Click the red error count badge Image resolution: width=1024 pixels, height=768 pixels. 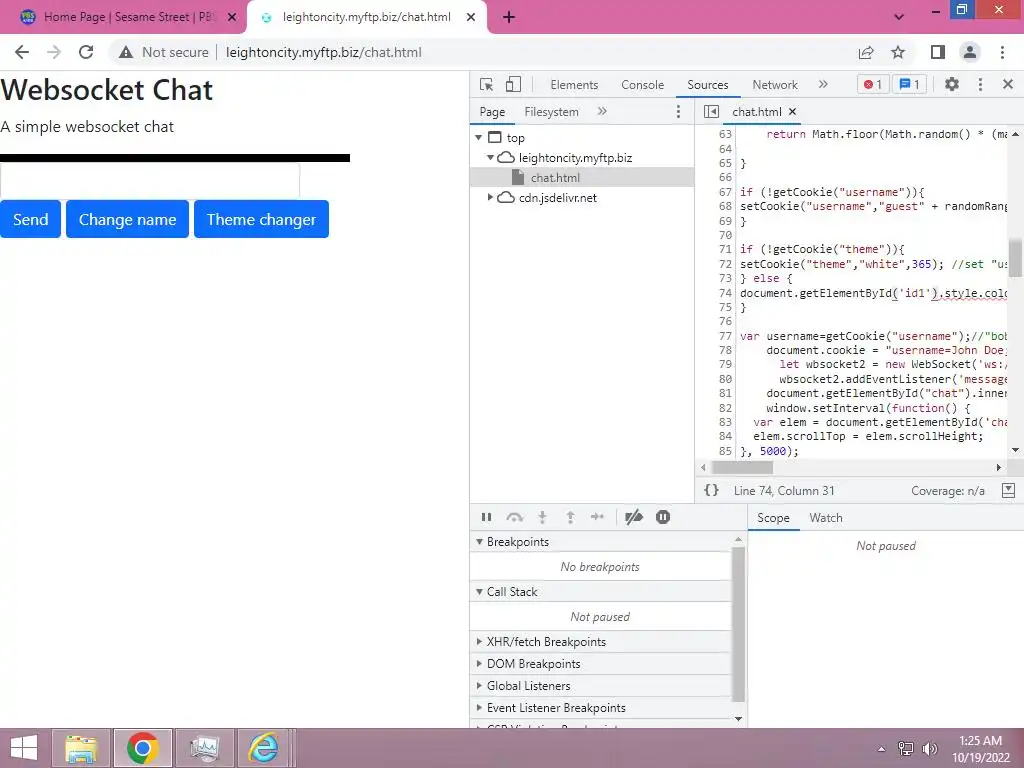coord(872,84)
